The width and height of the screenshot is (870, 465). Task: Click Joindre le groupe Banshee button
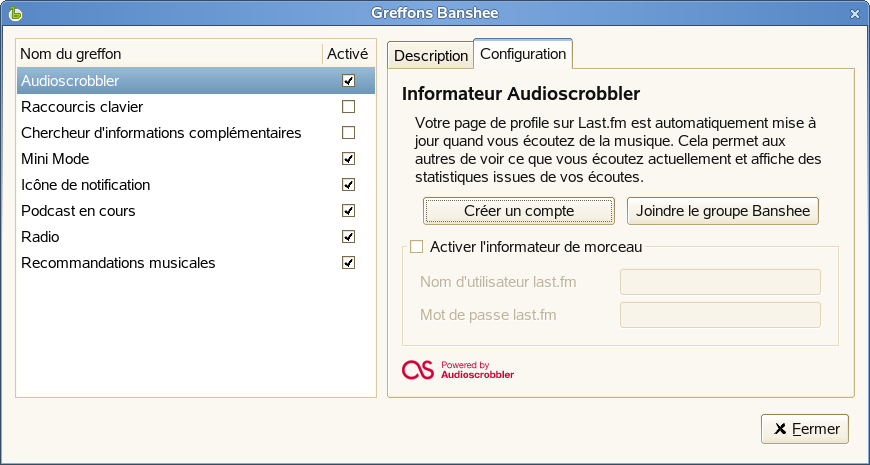point(722,211)
